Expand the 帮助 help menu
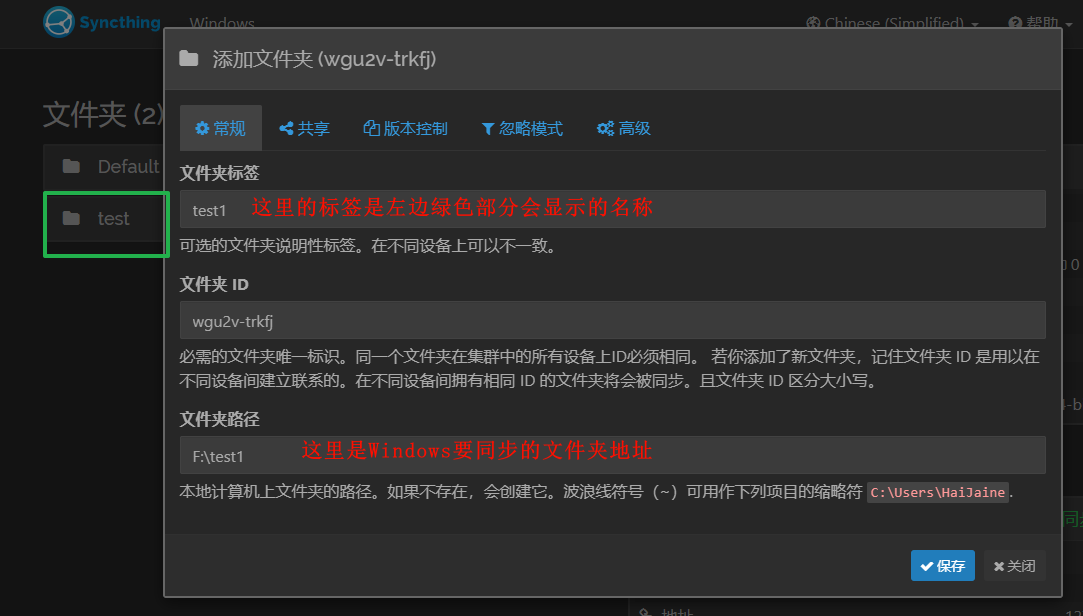 coord(1040,23)
